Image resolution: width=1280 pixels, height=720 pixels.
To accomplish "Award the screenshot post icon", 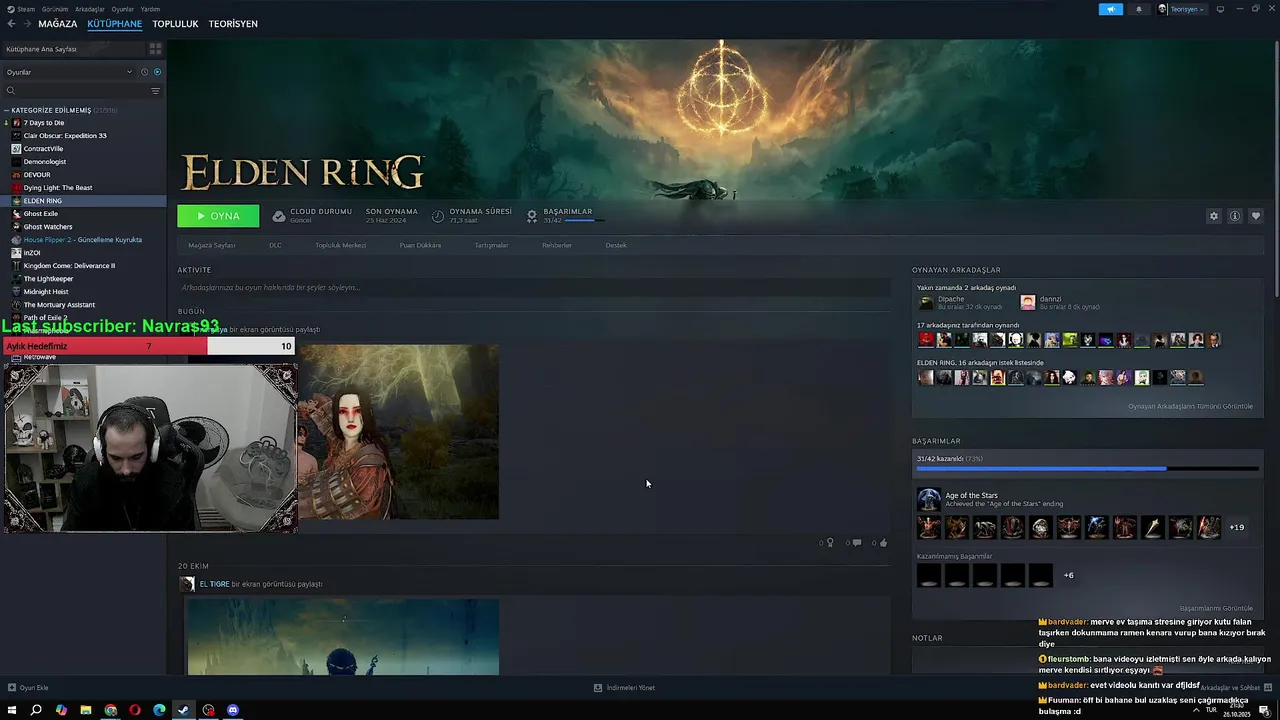I will click(830, 543).
